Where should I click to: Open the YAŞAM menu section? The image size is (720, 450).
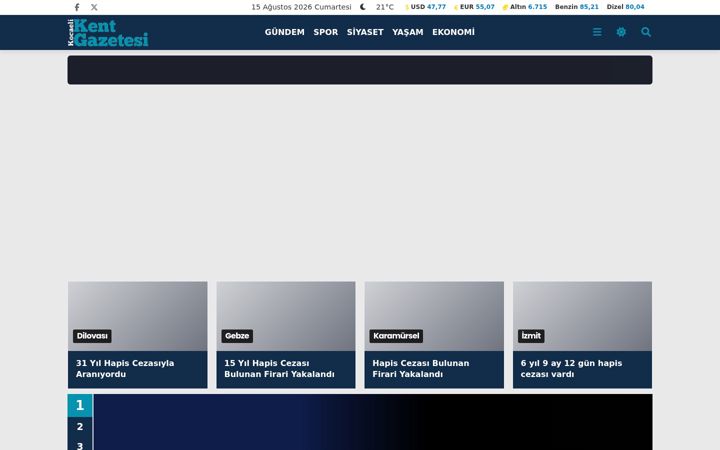click(408, 32)
